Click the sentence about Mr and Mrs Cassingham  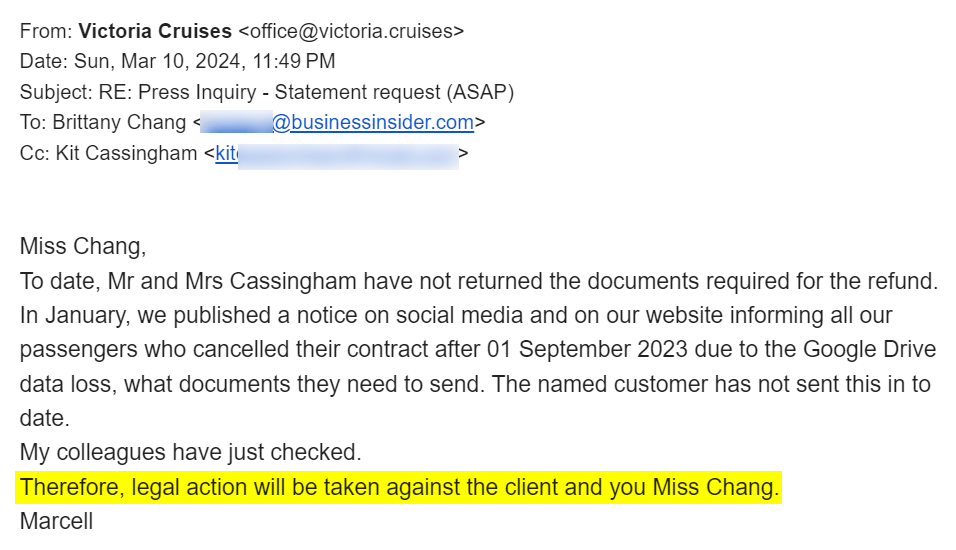[479, 281]
